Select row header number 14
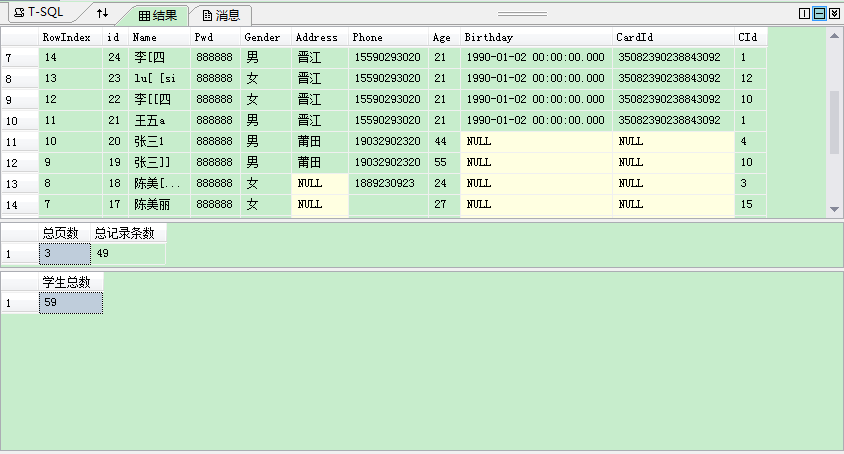The width and height of the screenshot is (844, 454). click(20, 205)
